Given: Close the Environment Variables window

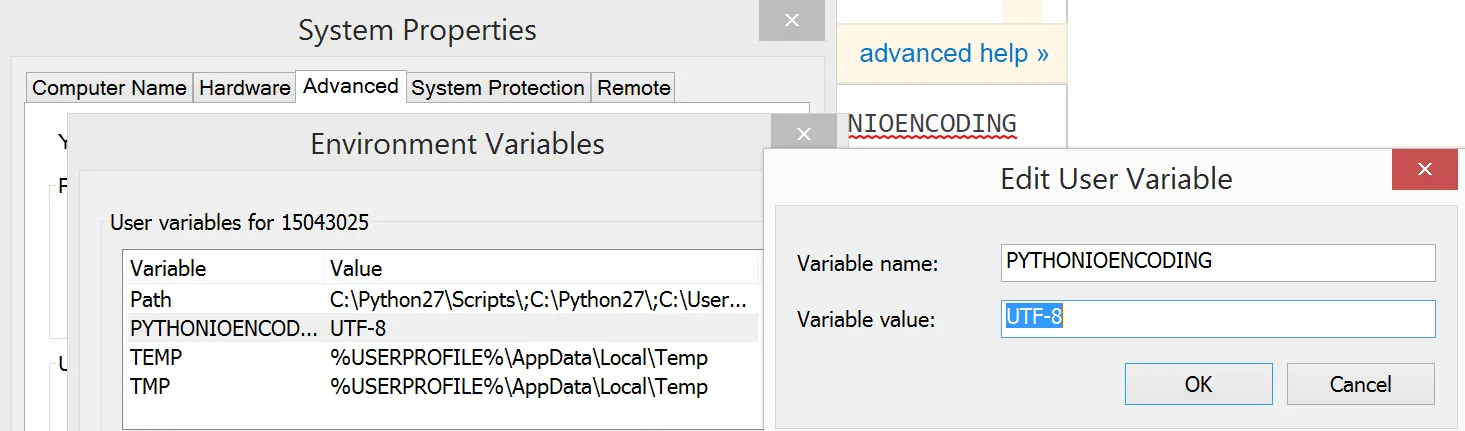Looking at the screenshot, I should coord(804,134).
